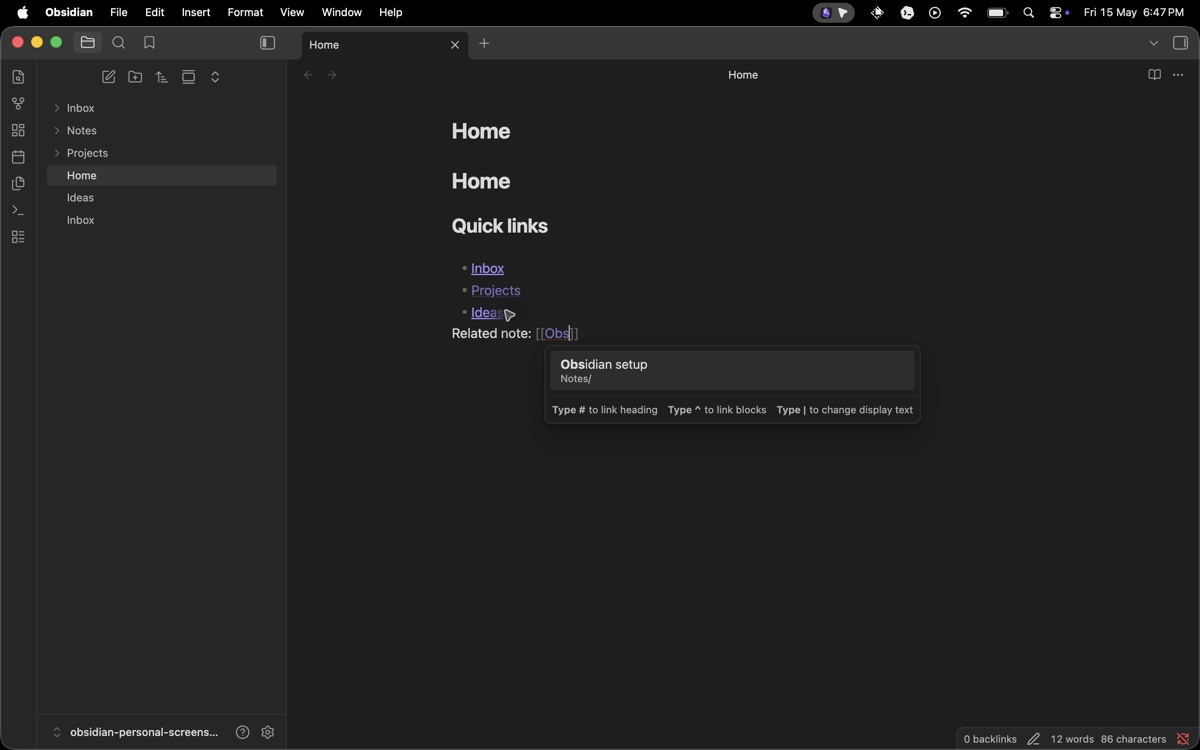The height and width of the screenshot is (750, 1200).
Task: Select the Home note in file list
Action: [x=162, y=176]
